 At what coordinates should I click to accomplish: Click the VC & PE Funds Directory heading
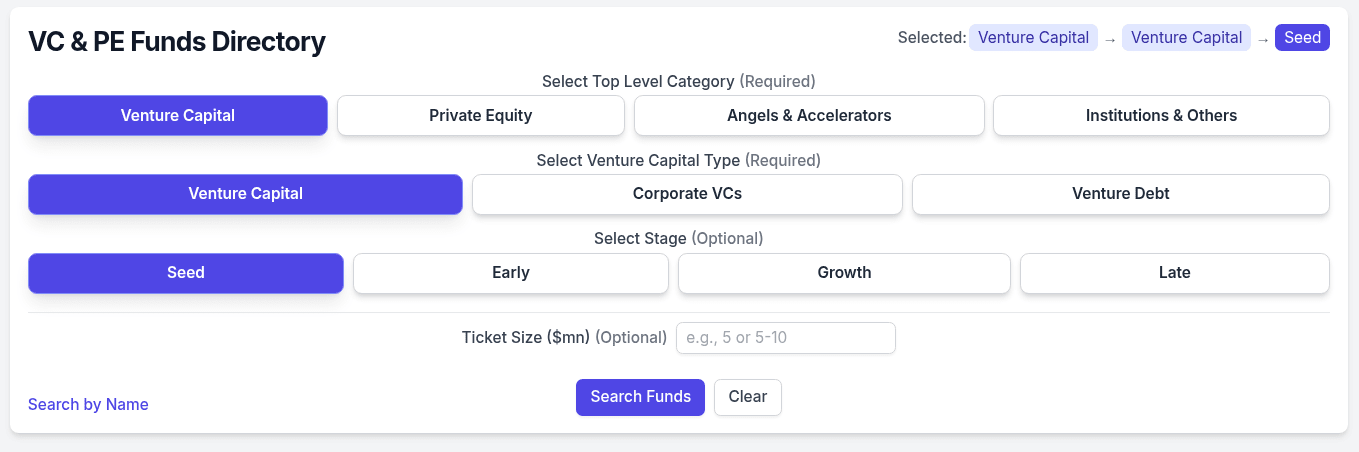177,42
